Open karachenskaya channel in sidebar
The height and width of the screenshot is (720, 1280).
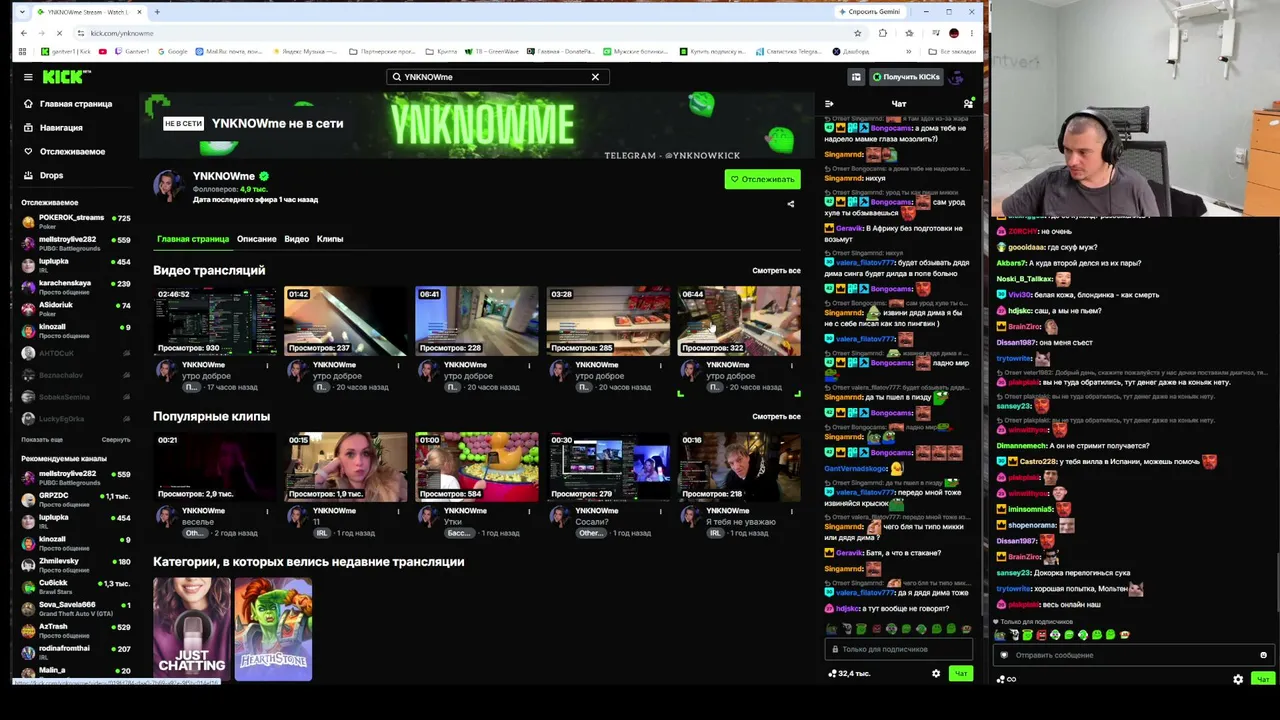point(77,287)
